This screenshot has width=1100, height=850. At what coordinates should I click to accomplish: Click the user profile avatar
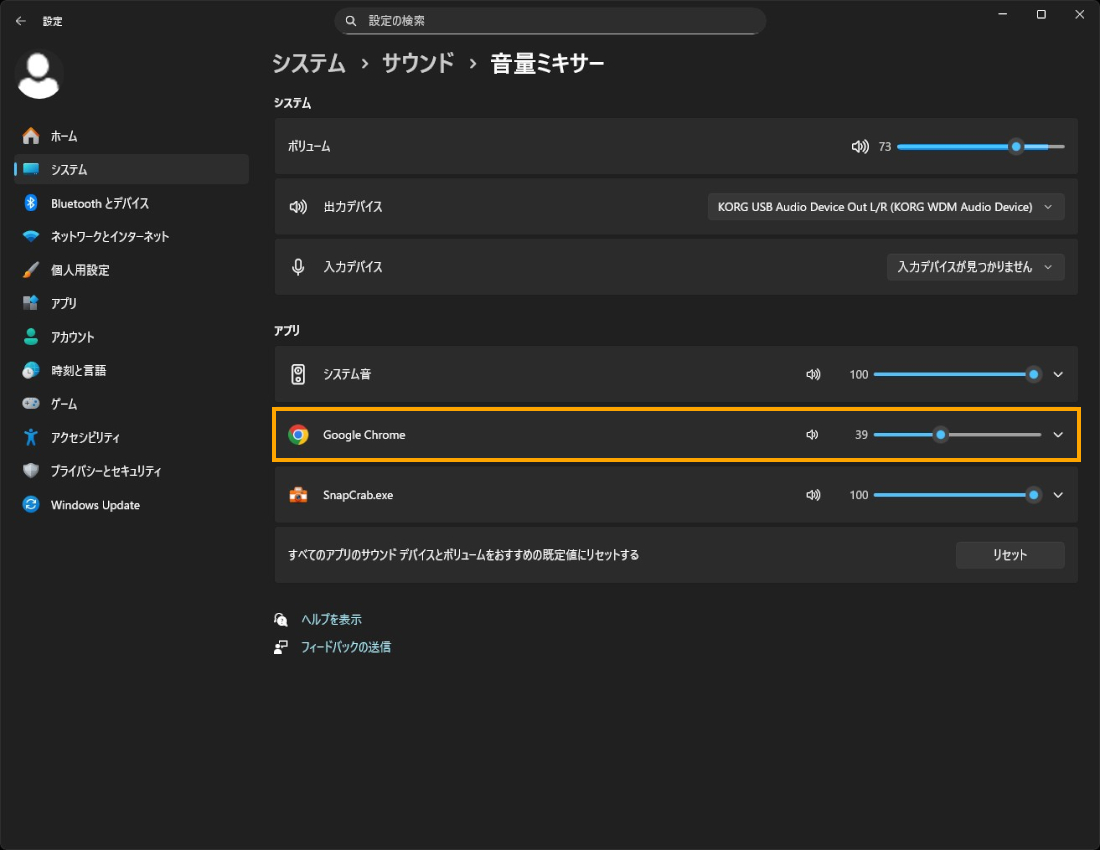pyautogui.click(x=39, y=75)
